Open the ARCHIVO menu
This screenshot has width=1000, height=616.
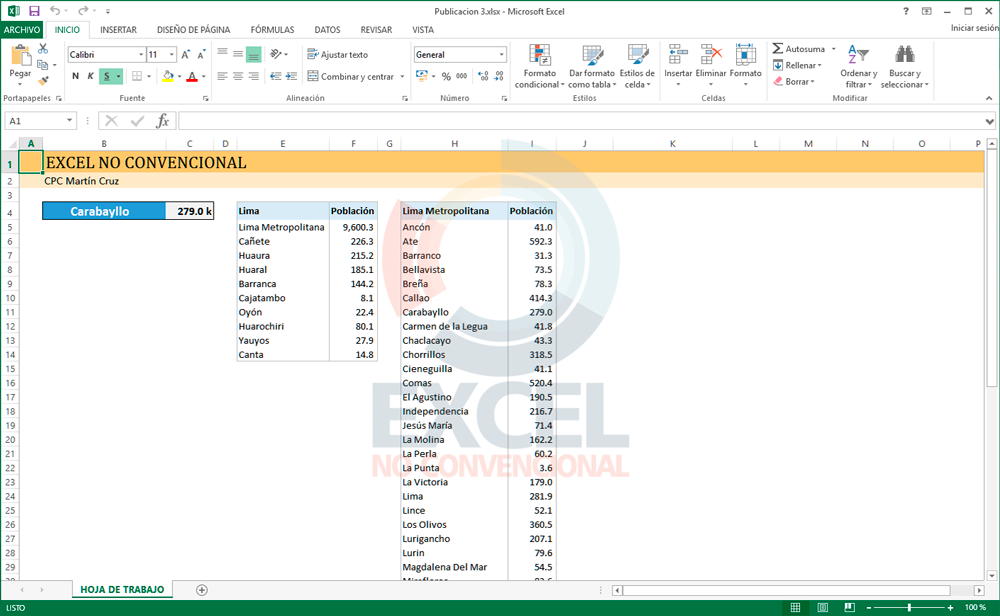click(x=22, y=30)
